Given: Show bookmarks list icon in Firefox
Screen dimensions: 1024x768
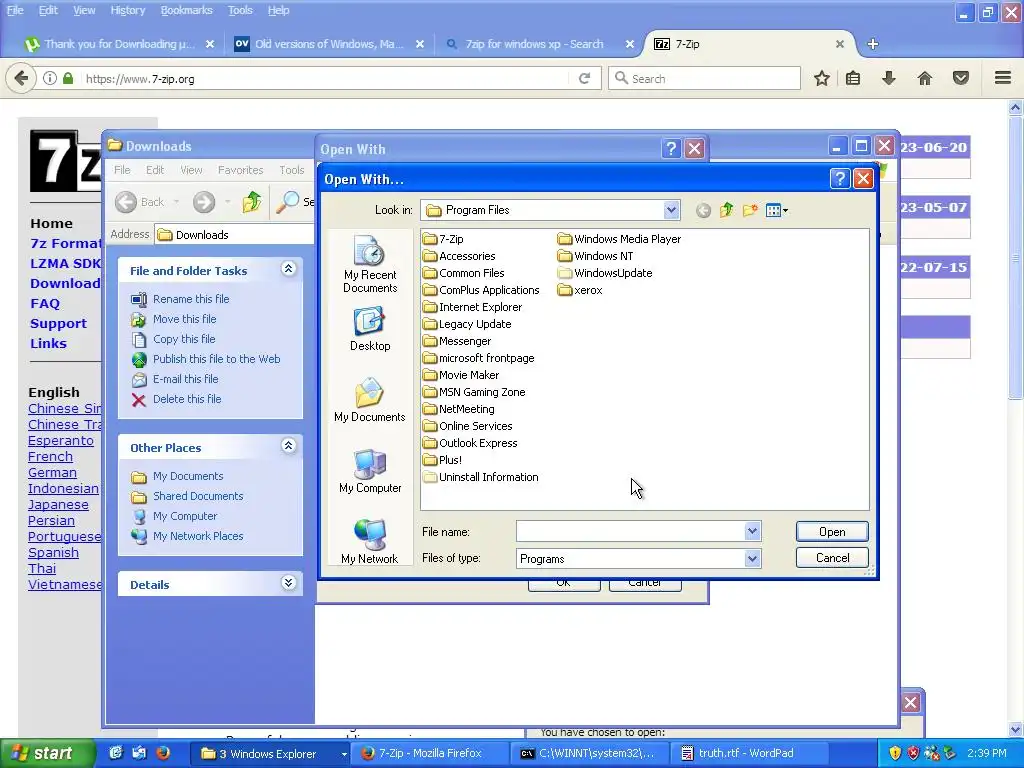Looking at the screenshot, I should coord(853,78).
